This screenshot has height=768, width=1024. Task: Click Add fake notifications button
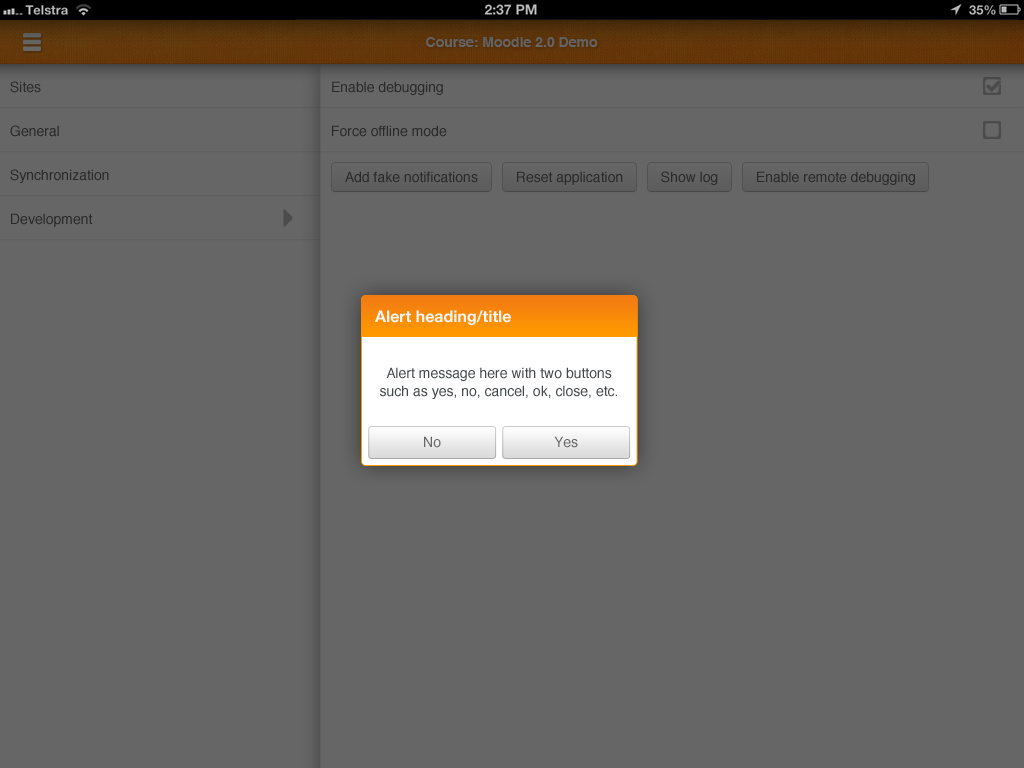pos(411,177)
